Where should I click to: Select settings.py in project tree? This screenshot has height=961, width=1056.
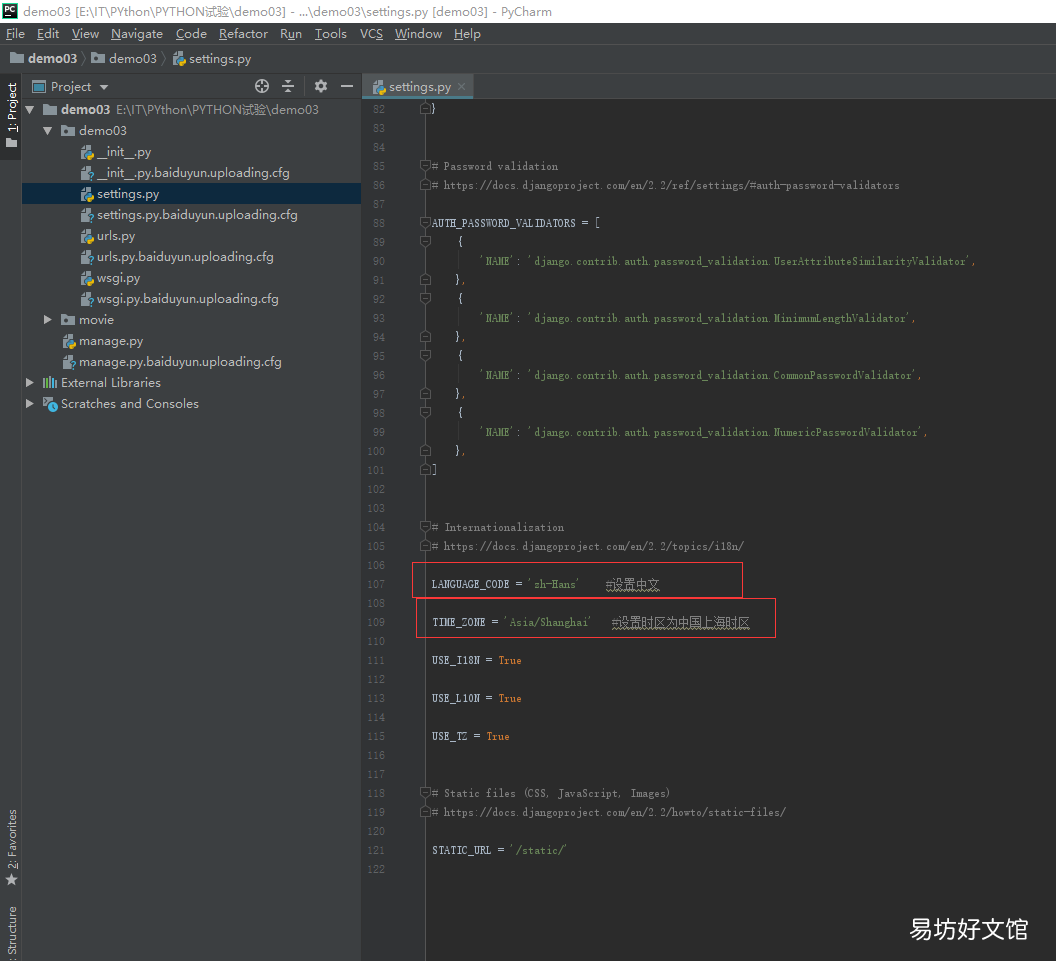pyautogui.click(x=128, y=194)
